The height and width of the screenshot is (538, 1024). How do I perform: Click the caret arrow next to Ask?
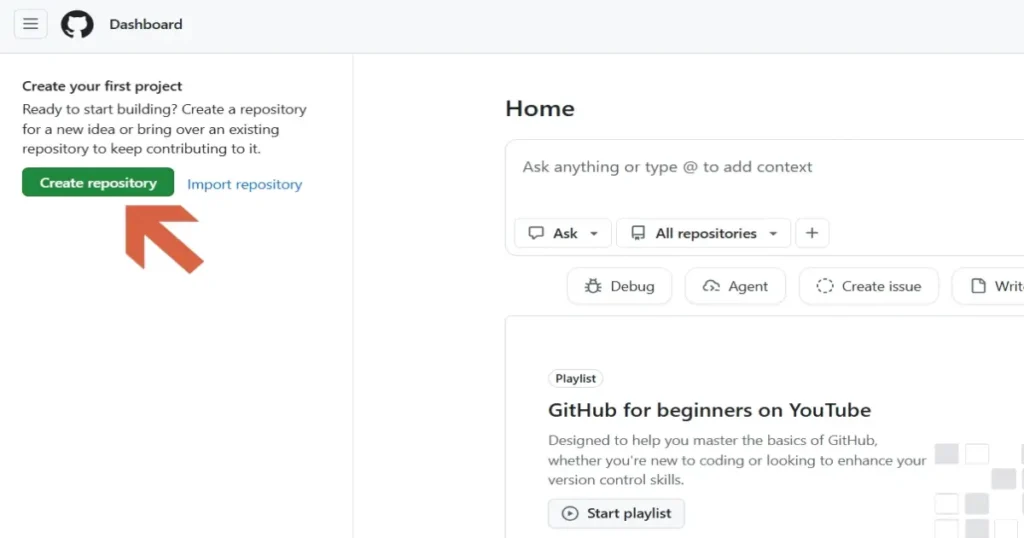594,234
